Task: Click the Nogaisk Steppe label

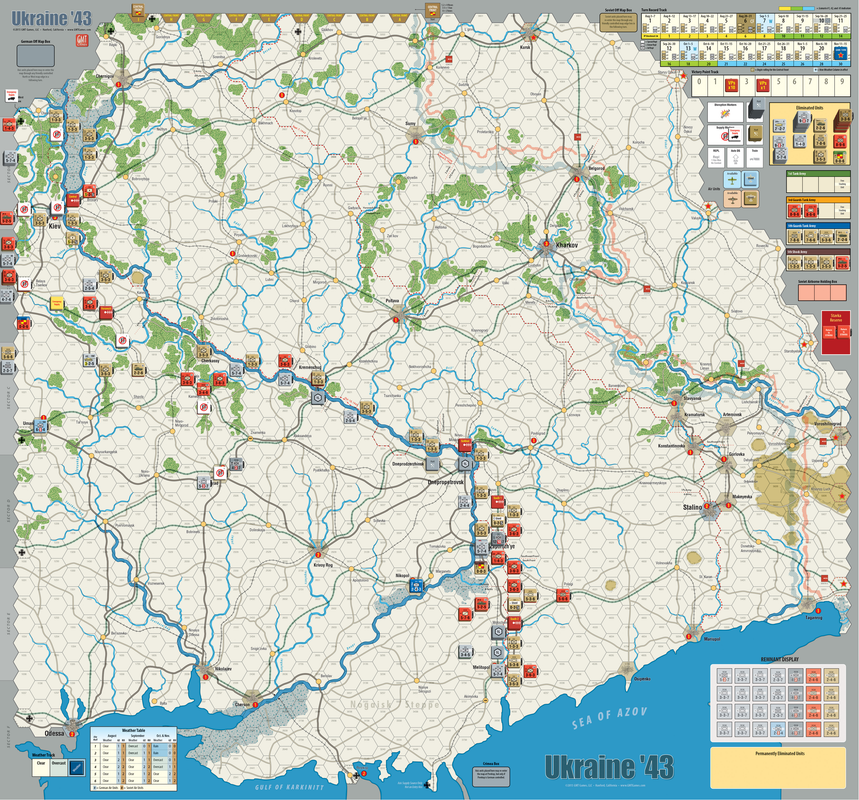Action: [x=394, y=705]
